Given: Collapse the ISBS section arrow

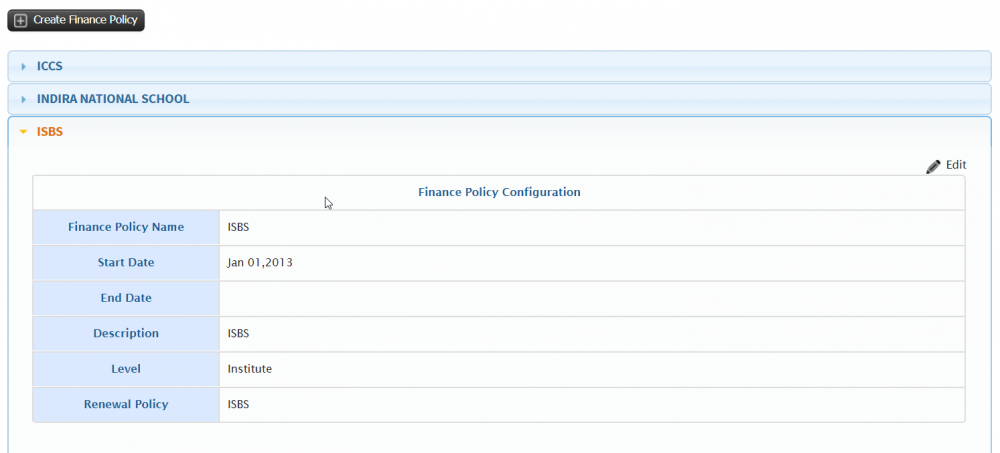Looking at the screenshot, I should point(24,132).
